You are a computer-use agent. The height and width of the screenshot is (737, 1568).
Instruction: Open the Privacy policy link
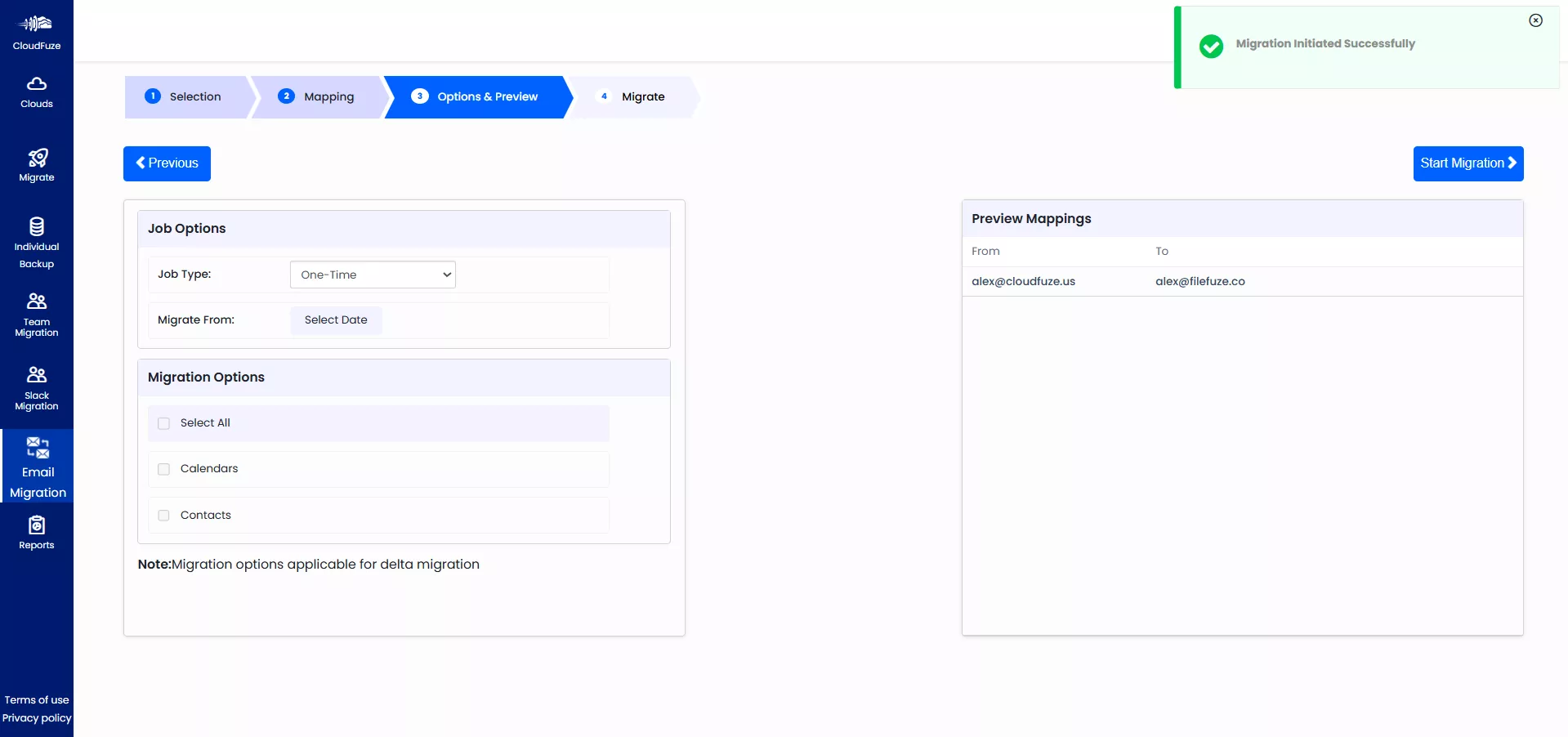(x=37, y=718)
